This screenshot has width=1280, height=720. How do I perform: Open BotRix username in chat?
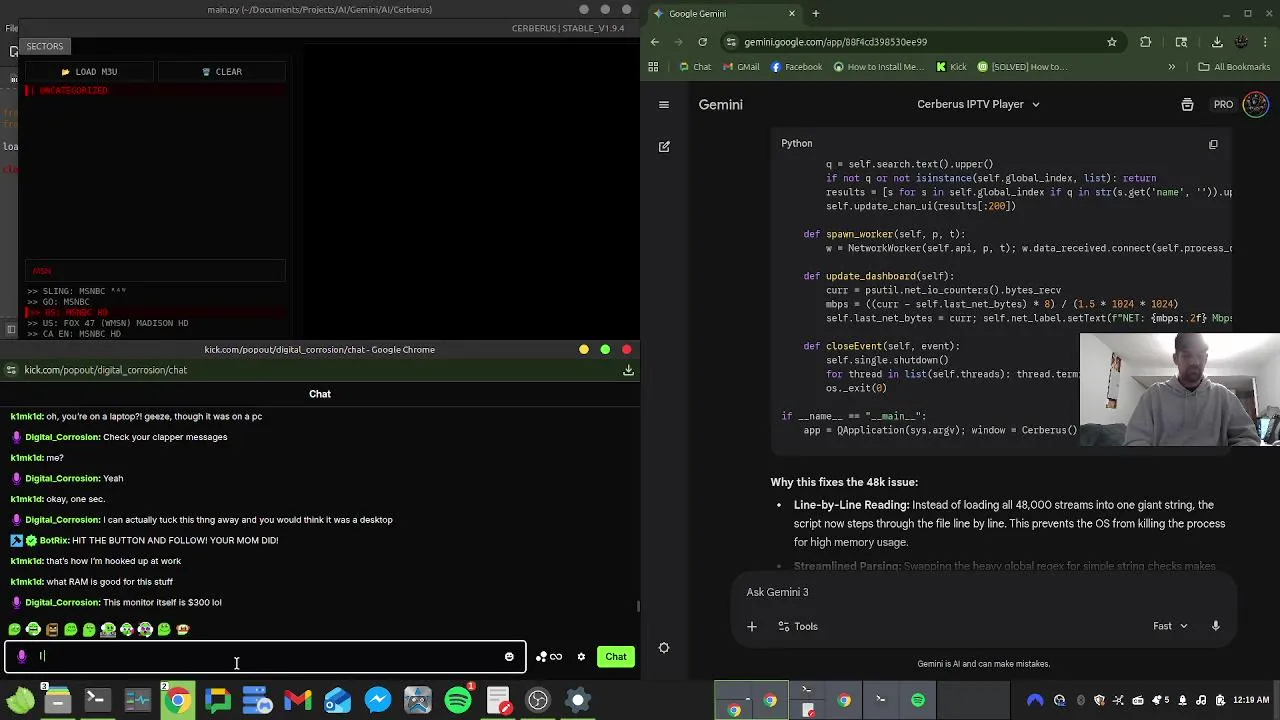click(x=54, y=540)
